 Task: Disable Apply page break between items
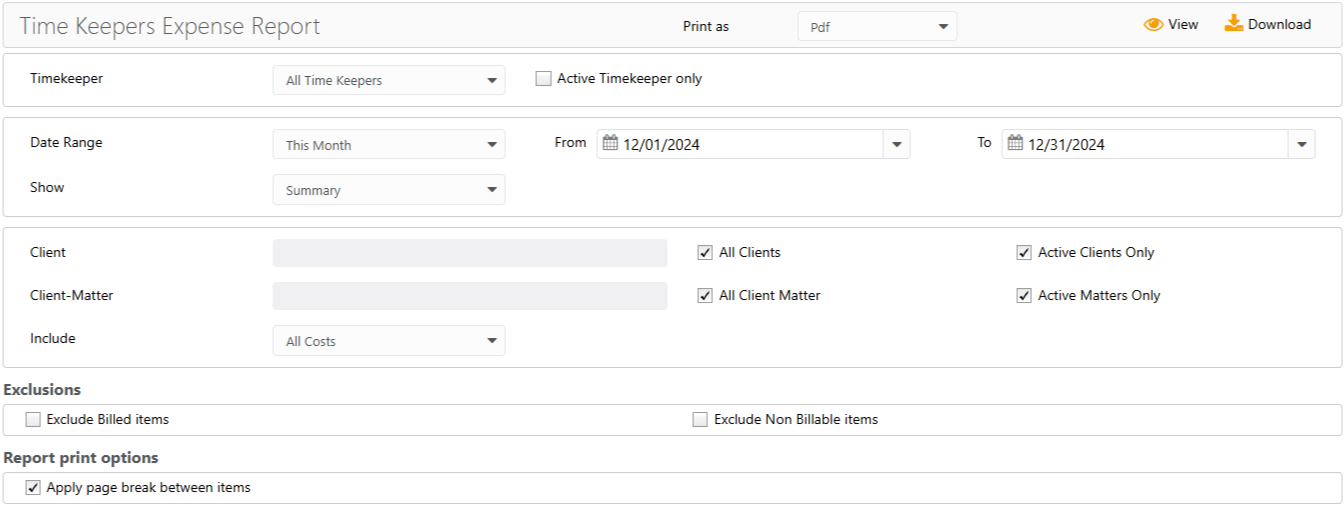pos(33,488)
